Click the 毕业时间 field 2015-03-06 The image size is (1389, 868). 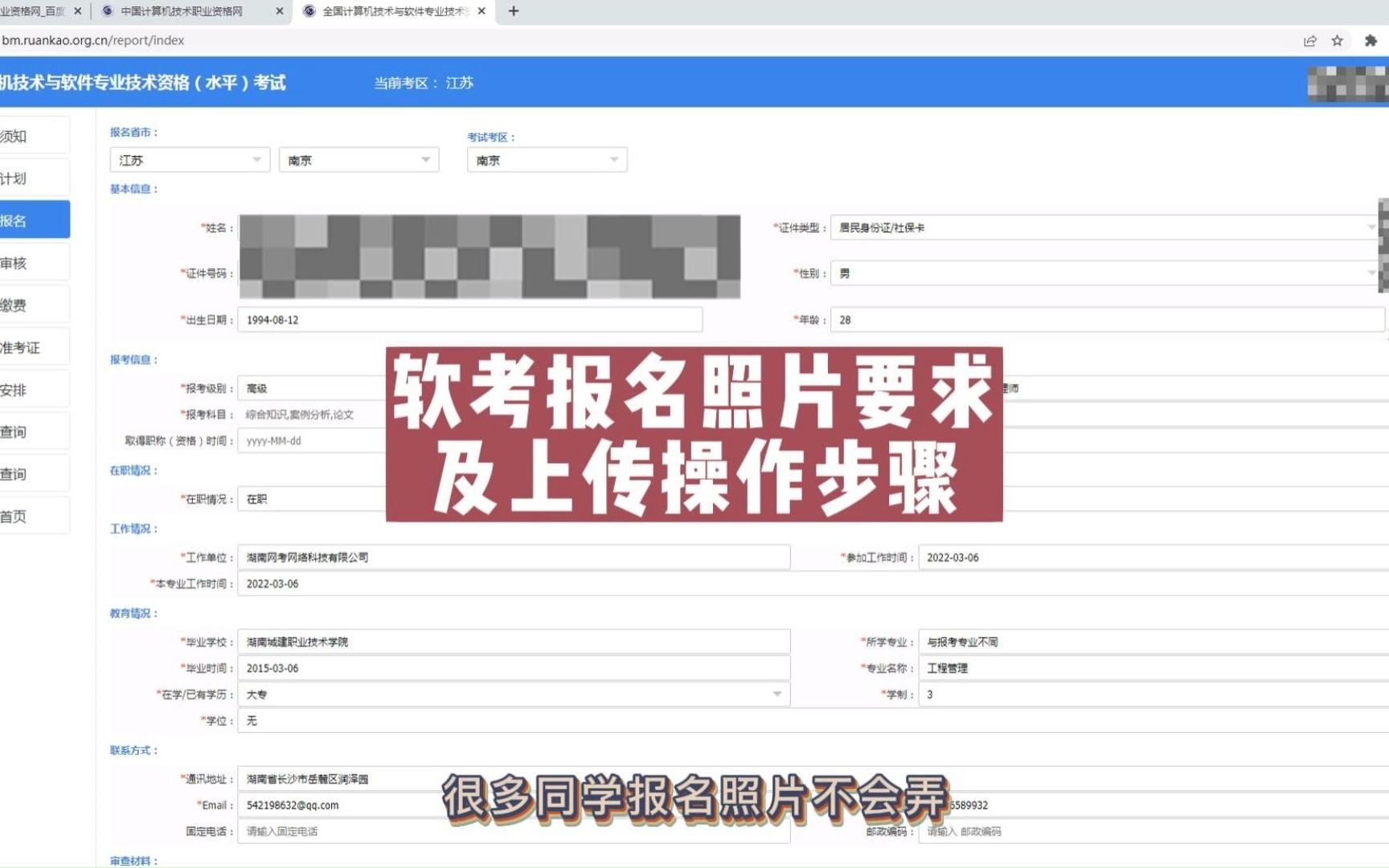point(514,669)
